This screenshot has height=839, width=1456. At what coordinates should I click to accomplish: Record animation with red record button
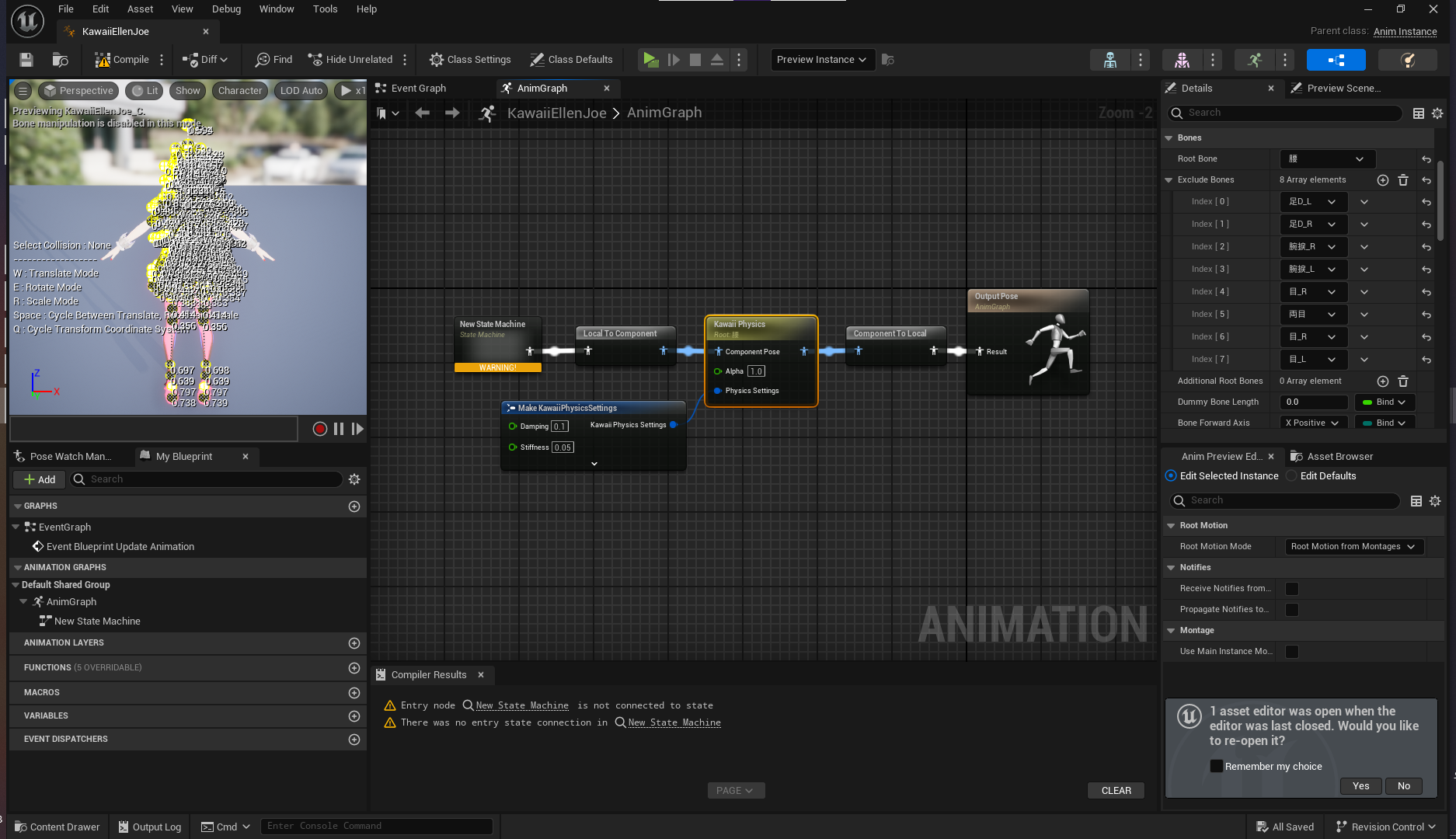(319, 429)
